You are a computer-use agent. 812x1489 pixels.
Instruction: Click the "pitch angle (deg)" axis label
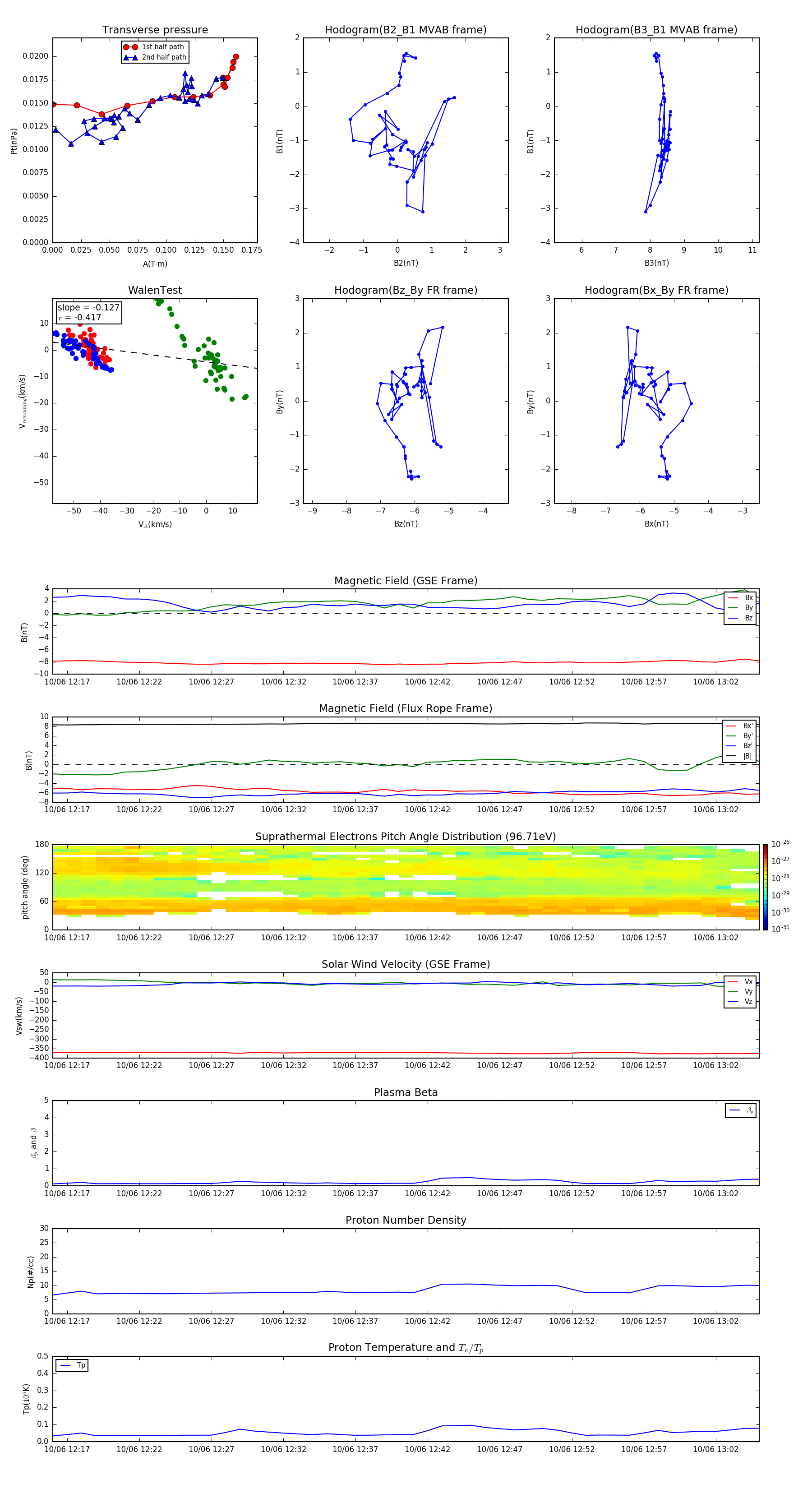click(x=25, y=887)
